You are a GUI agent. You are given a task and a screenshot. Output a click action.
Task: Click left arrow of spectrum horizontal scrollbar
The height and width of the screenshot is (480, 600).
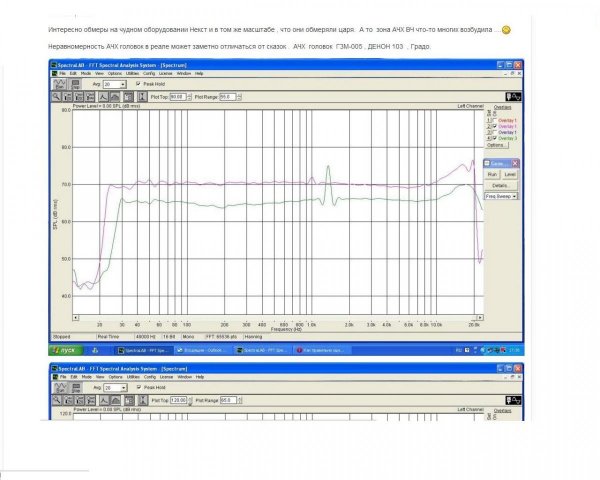76,318
